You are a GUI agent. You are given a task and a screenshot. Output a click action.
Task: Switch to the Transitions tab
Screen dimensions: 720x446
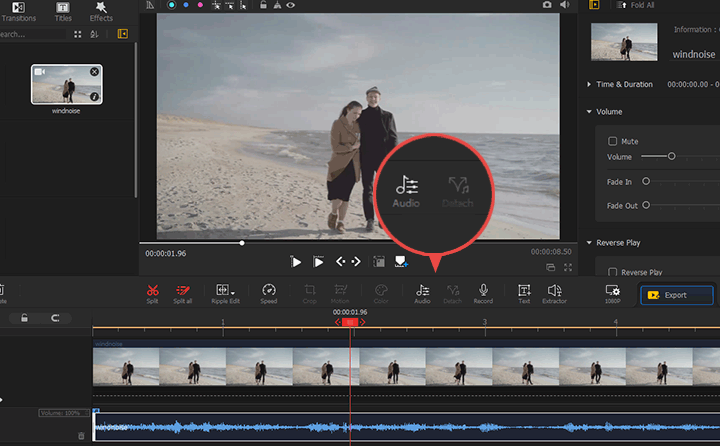point(18,11)
